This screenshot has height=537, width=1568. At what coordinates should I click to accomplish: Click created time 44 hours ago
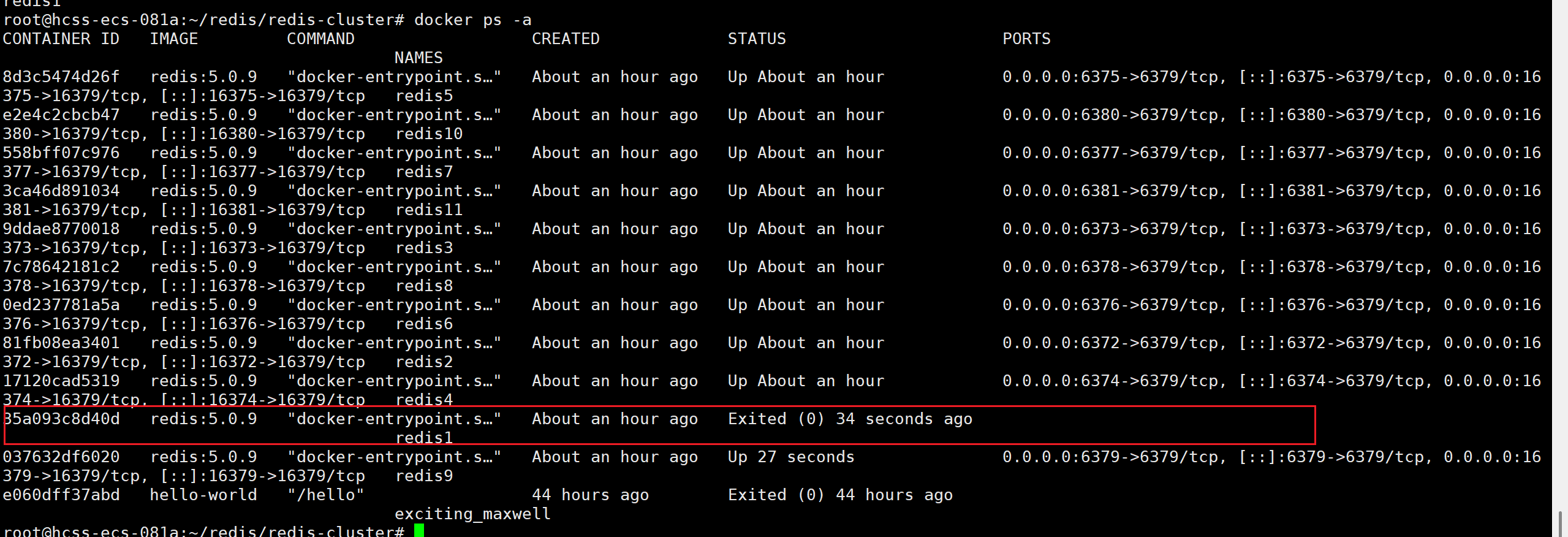[x=590, y=495]
